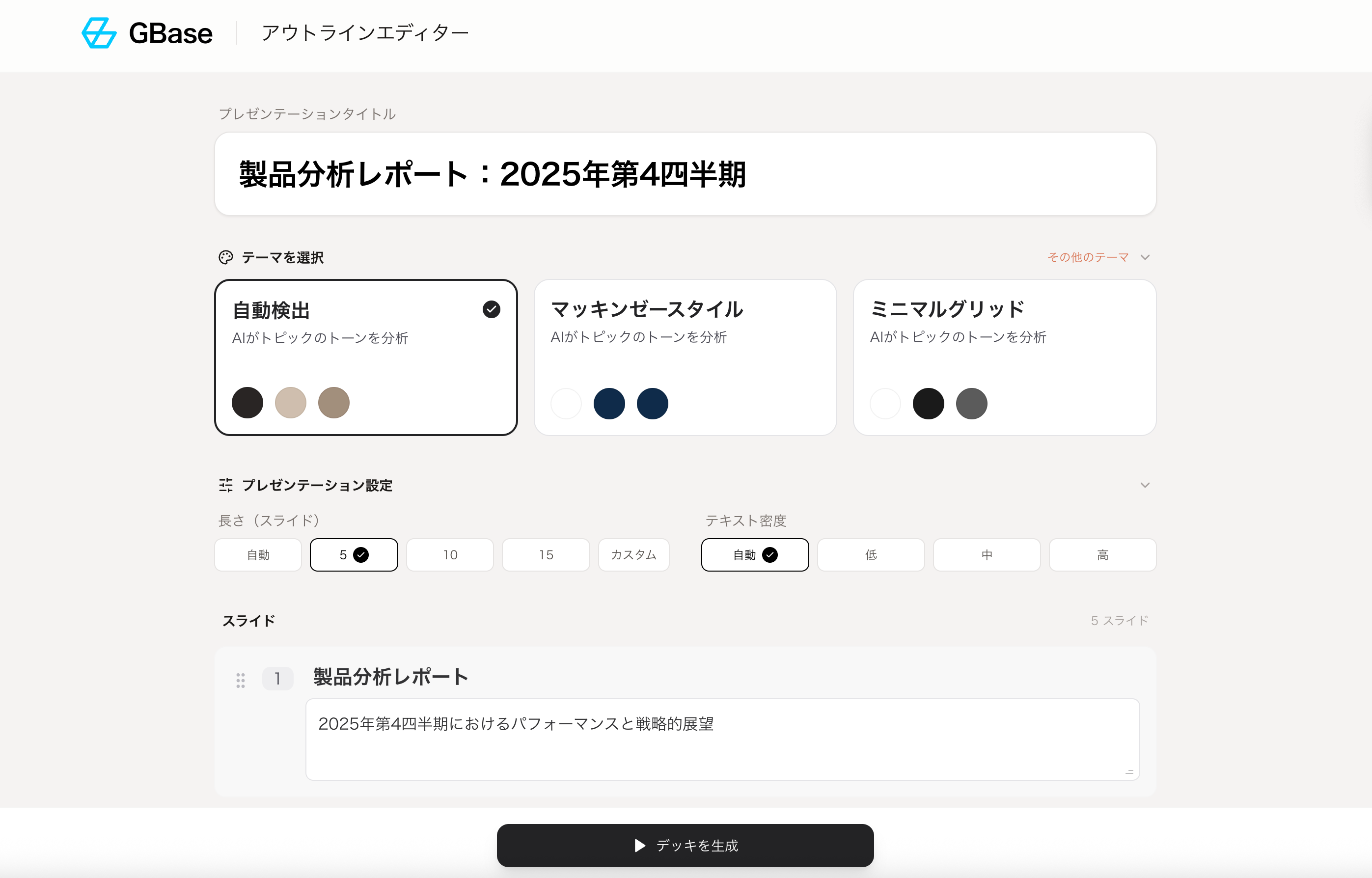Click the resize grip of slide description box
Image resolution: width=1372 pixels, height=878 pixels.
coord(1129,771)
